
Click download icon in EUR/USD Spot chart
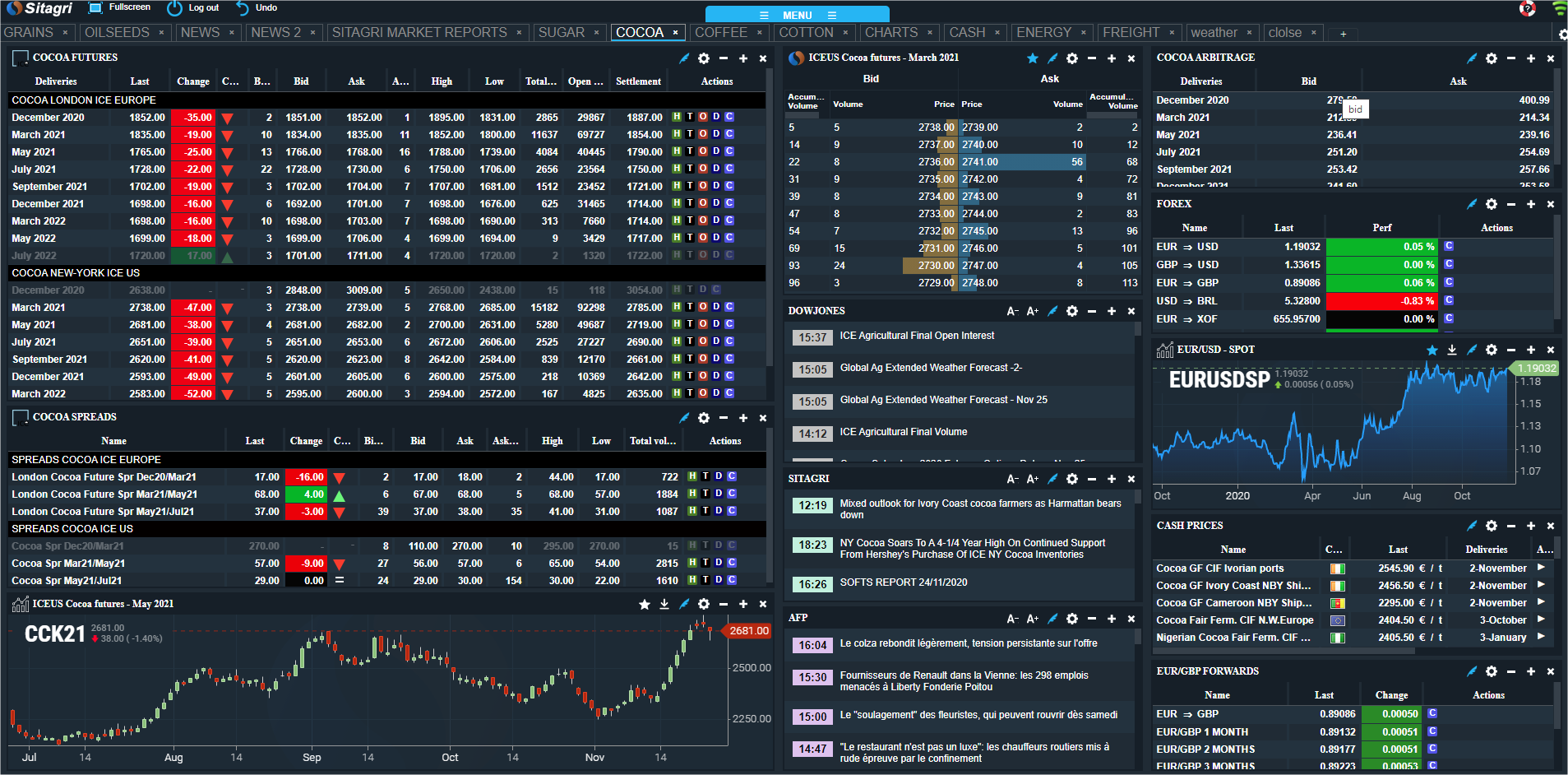[x=1452, y=350]
